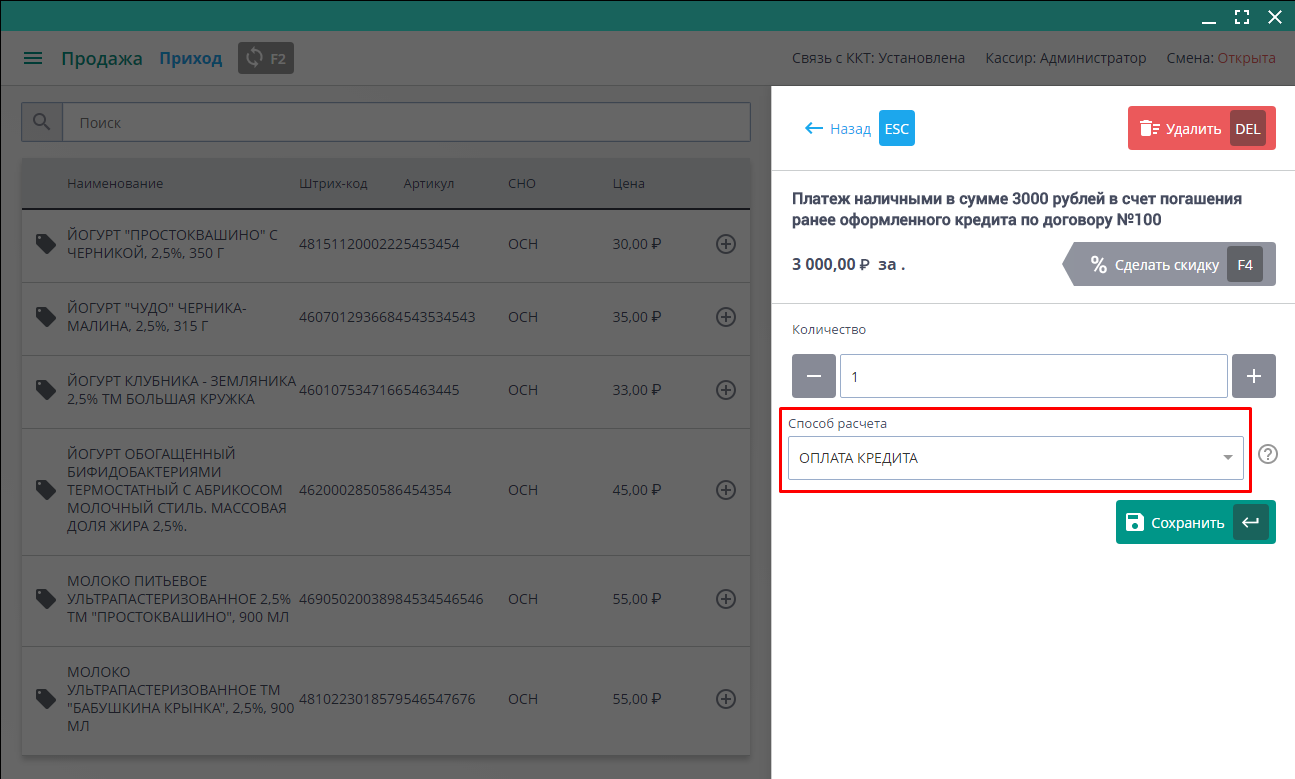Image resolution: width=1295 pixels, height=779 pixels.
Task: Click price 45,00 ₽
Action: click(x=637, y=490)
